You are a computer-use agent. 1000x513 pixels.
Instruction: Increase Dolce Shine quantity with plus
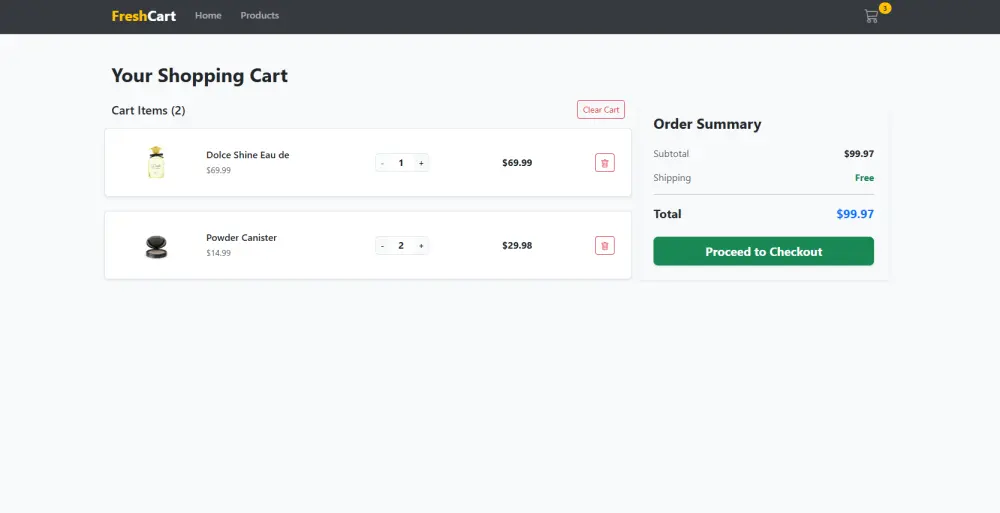421,163
